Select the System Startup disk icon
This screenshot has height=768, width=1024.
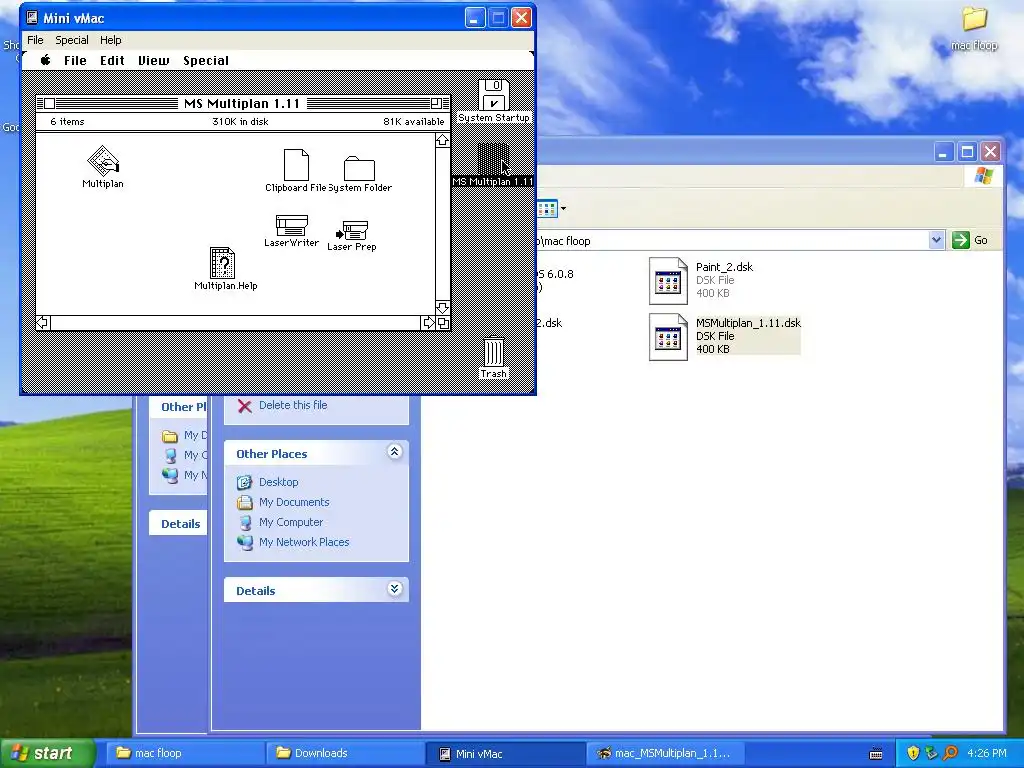point(494,95)
